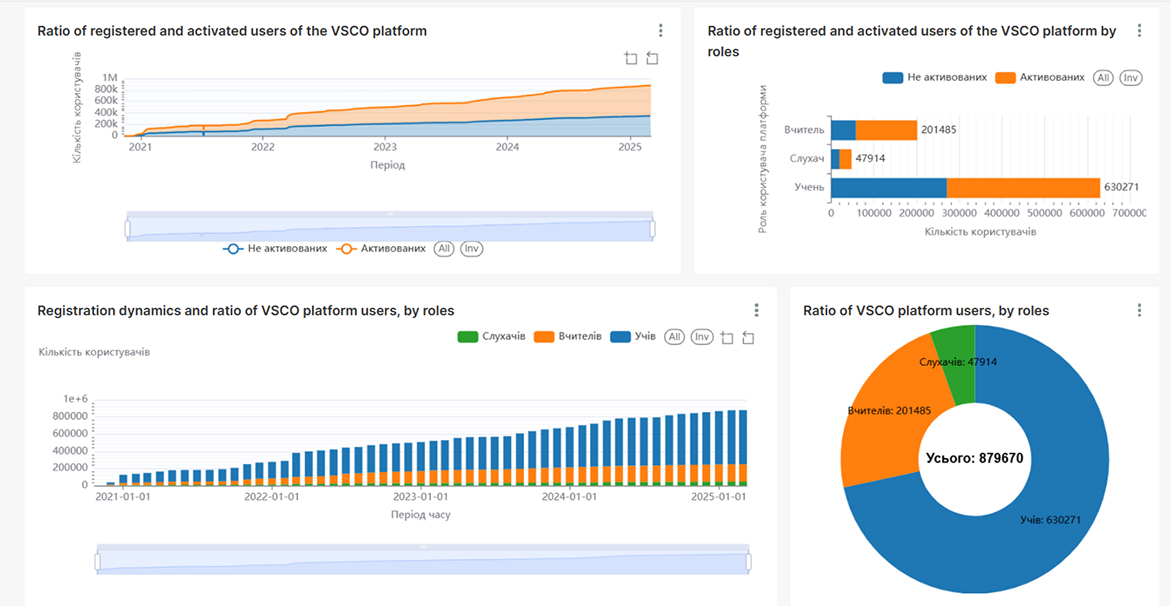The width and height of the screenshot is (1171, 607).
Task: Click the 'Учень' category label on the bar chart
Action: point(809,187)
